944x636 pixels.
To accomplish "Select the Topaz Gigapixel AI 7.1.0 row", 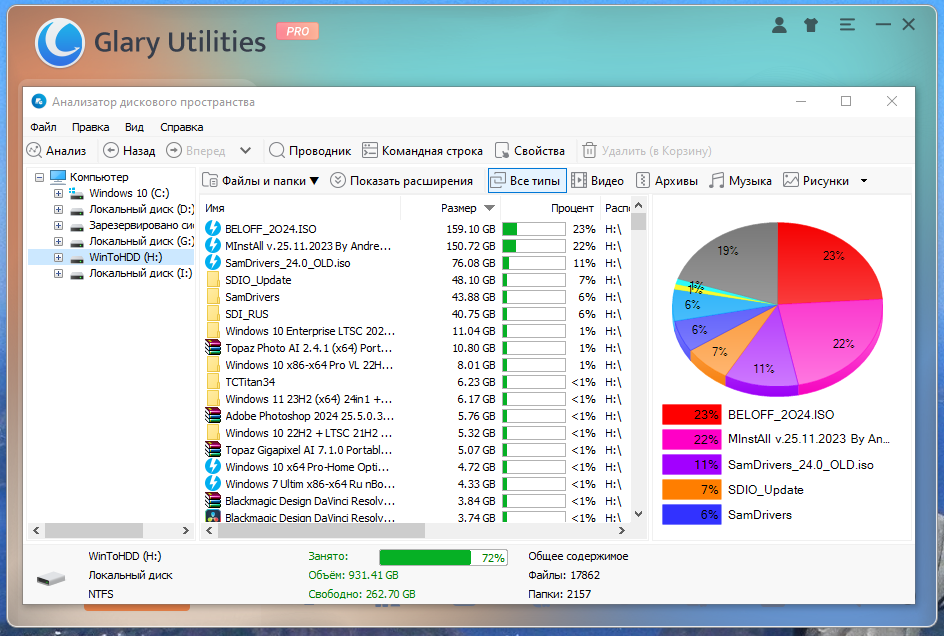I will point(415,450).
